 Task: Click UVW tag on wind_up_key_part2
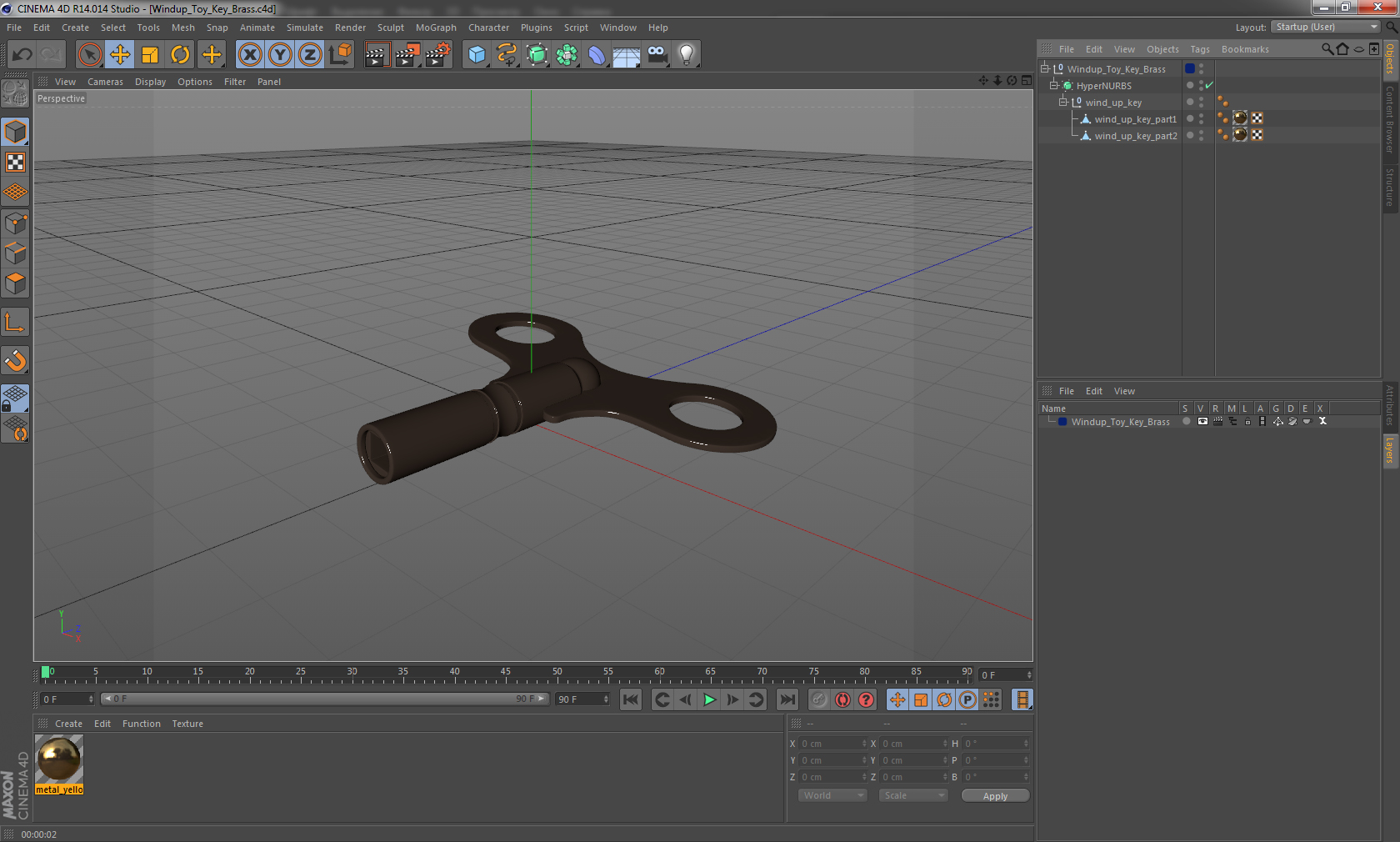point(1257,135)
